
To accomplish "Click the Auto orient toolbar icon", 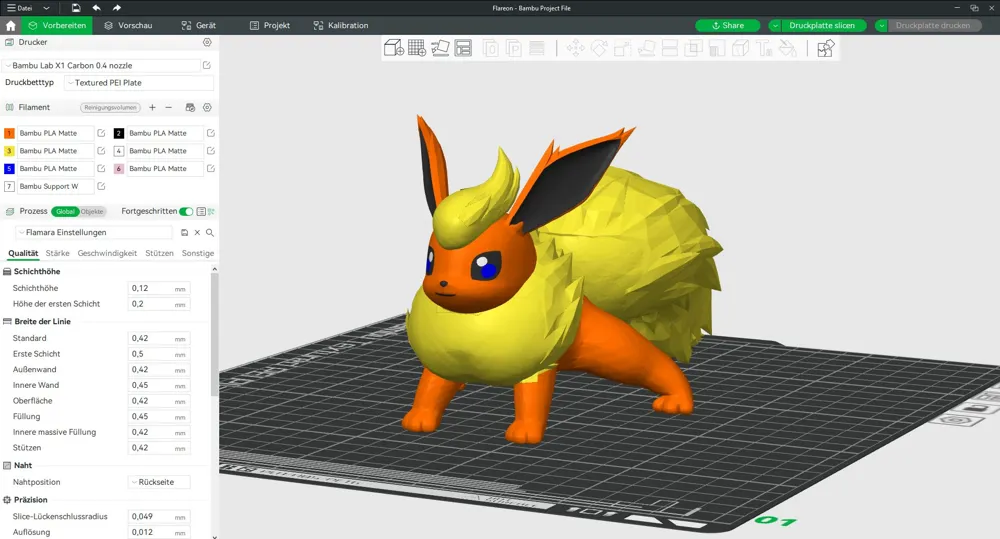I will tap(440, 48).
